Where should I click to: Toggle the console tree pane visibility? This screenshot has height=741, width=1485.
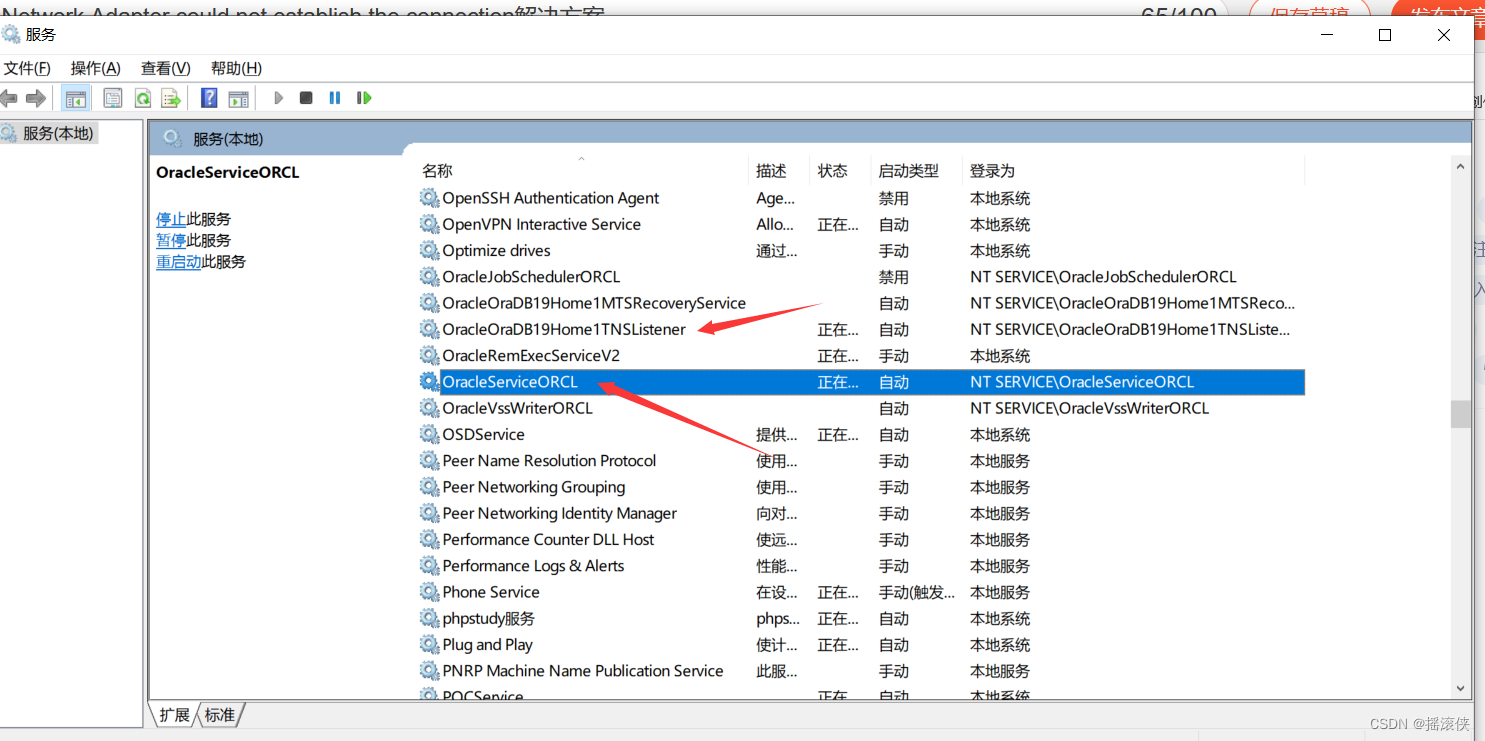click(x=76, y=97)
